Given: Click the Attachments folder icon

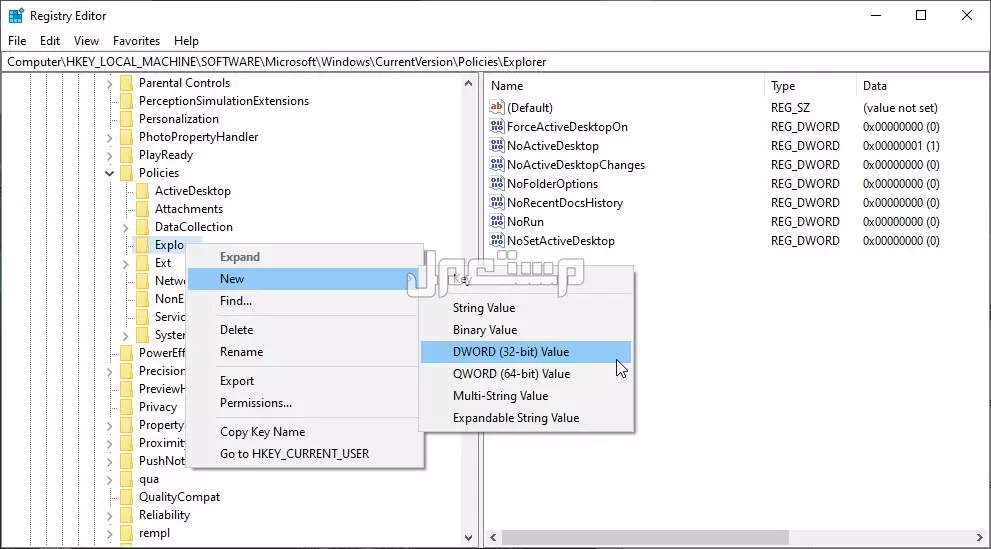Looking at the screenshot, I should tap(143, 209).
